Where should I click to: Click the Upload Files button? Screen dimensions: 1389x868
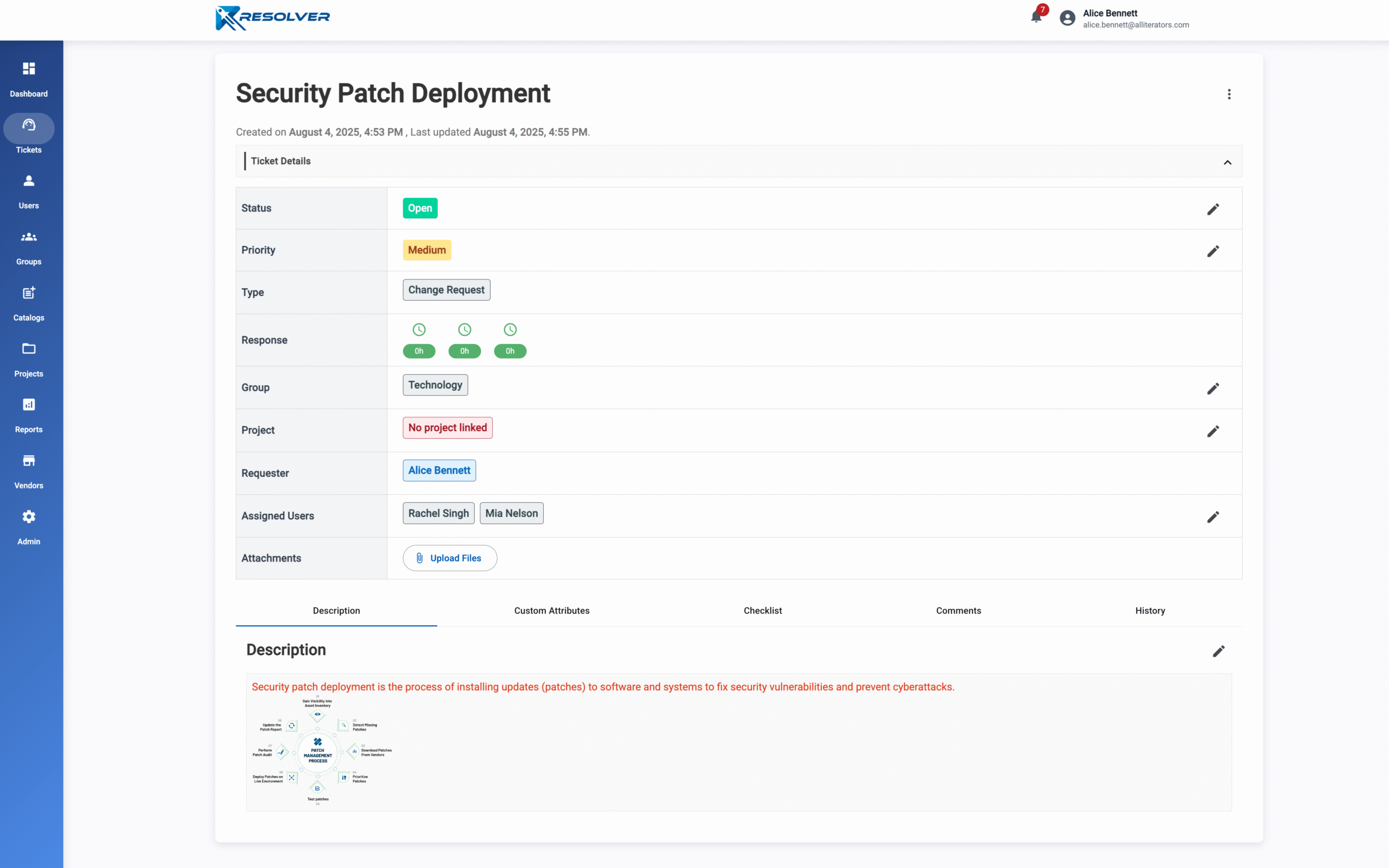449,558
